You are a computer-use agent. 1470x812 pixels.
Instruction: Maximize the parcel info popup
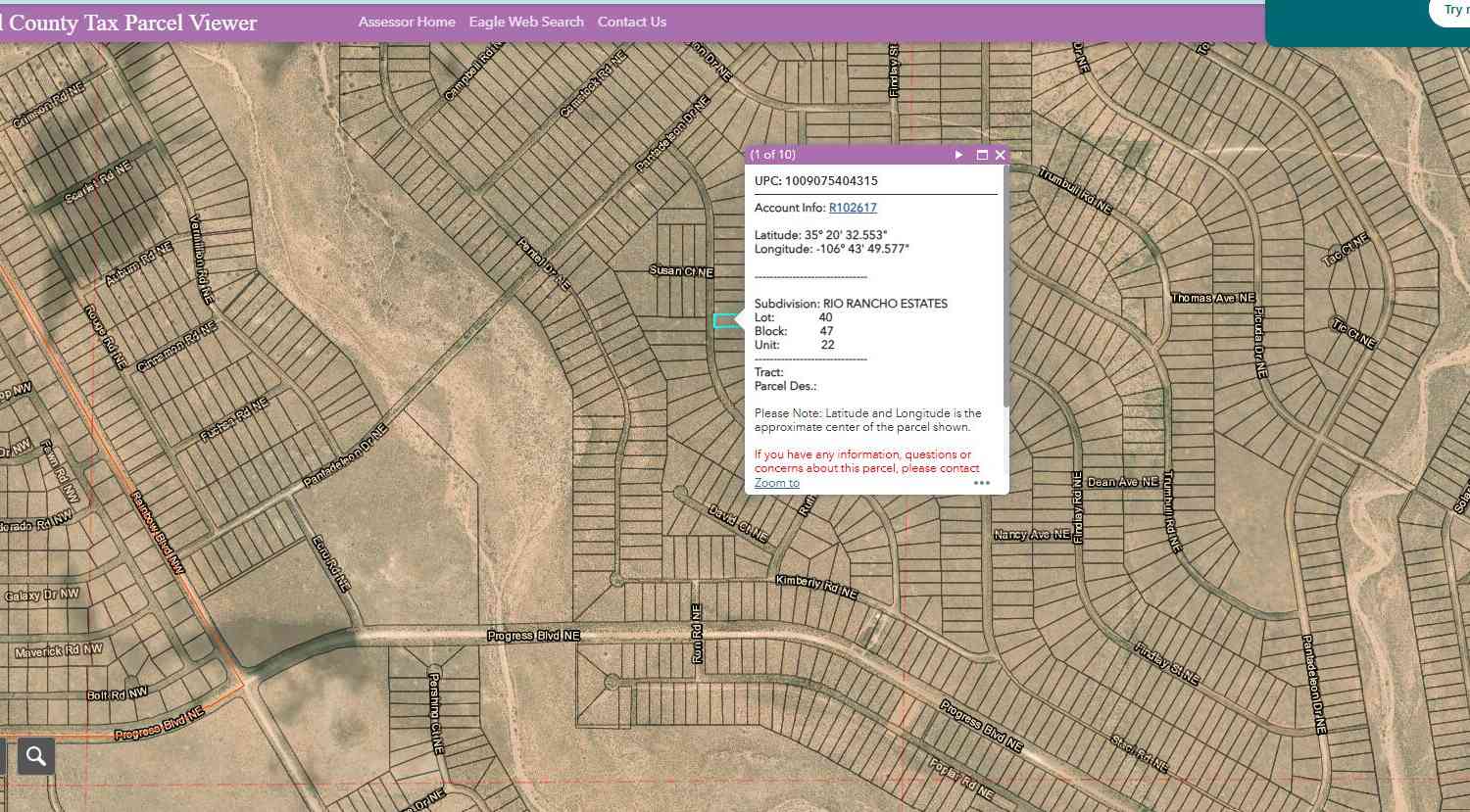(x=982, y=155)
